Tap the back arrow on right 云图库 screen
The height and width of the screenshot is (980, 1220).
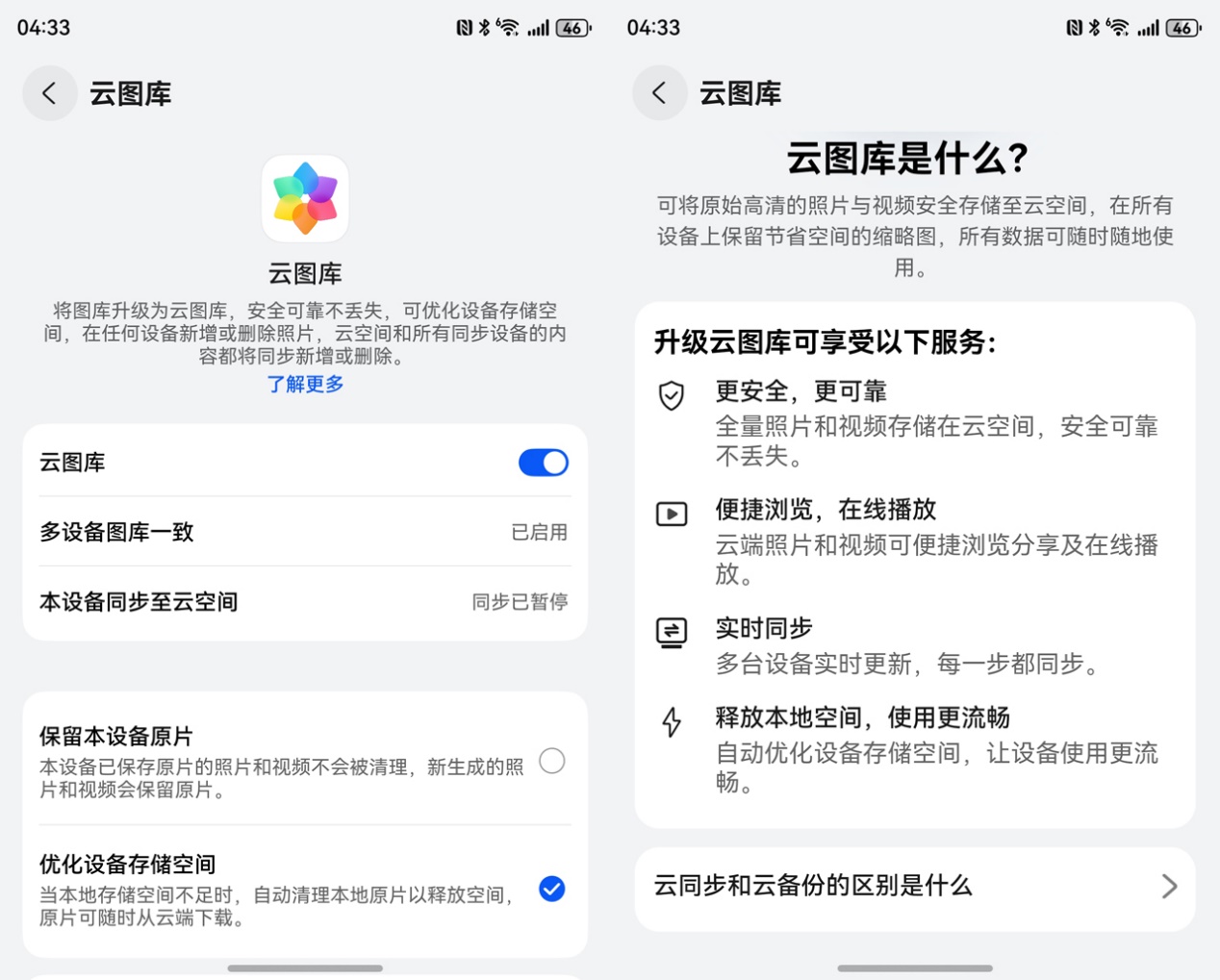[660, 93]
